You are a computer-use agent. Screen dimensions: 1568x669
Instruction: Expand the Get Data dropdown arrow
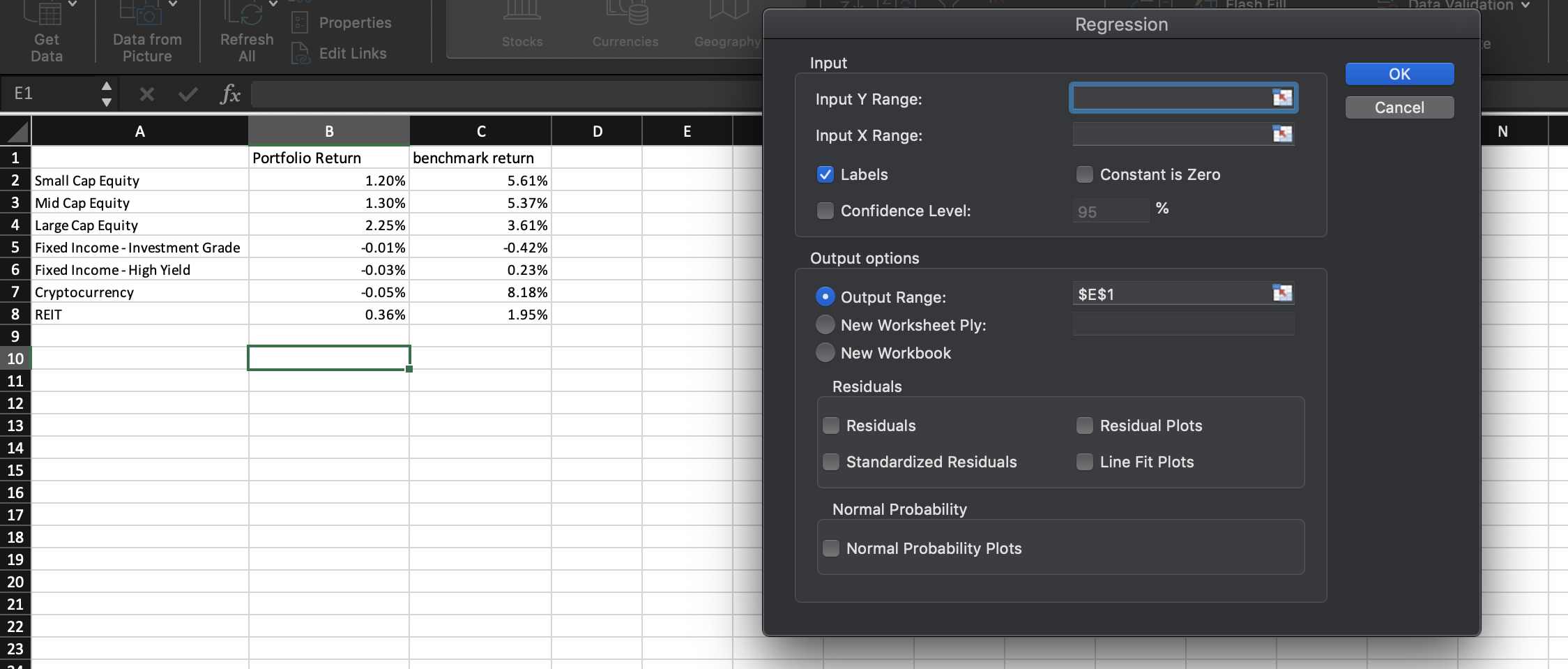(x=73, y=2)
